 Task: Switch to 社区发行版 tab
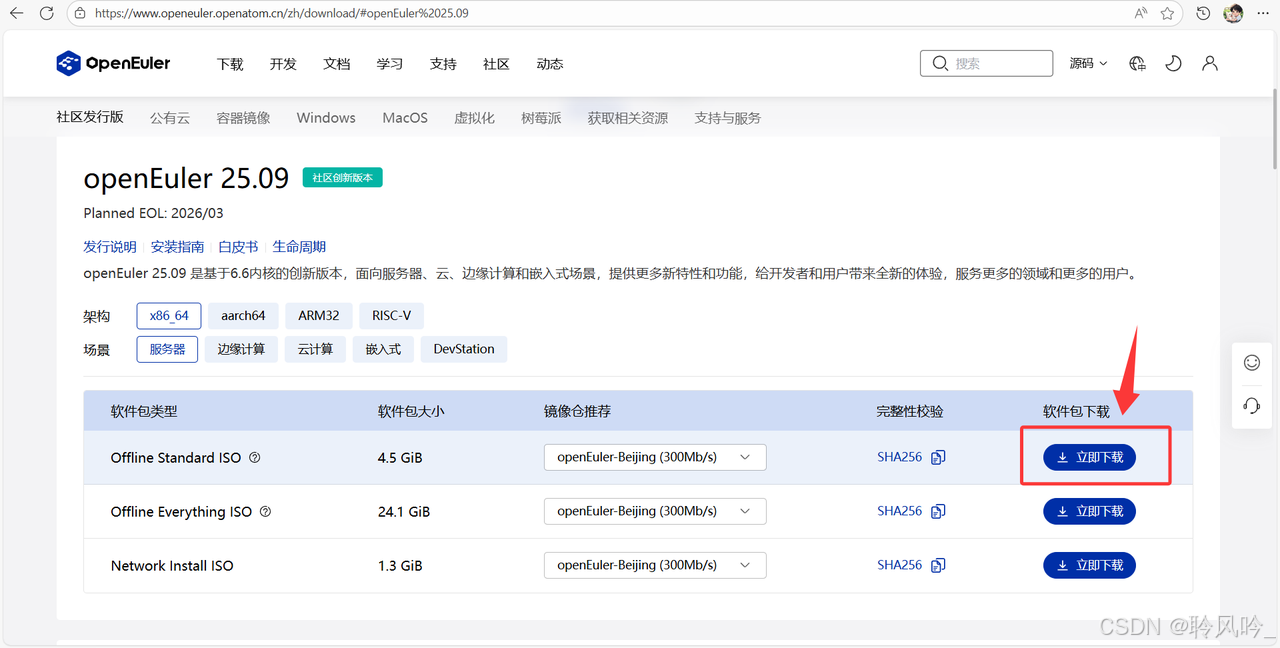coord(90,117)
